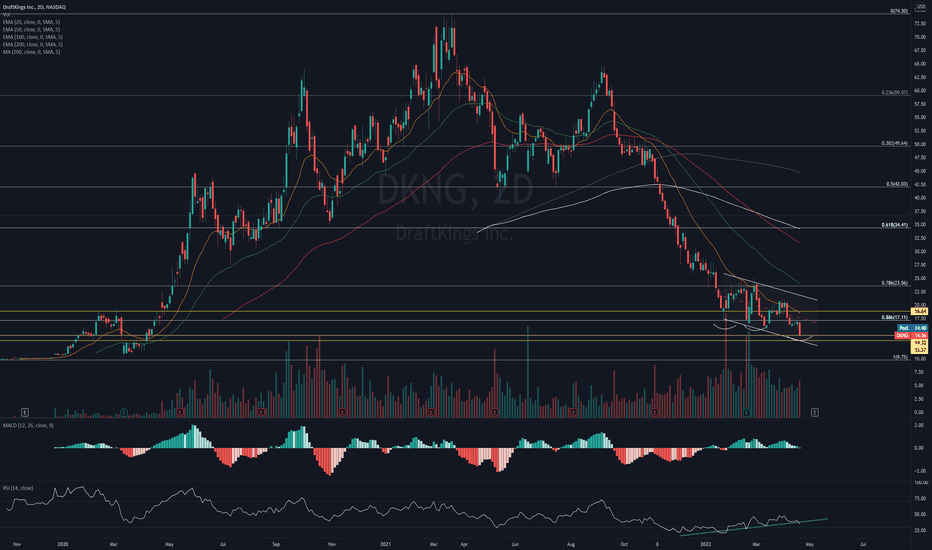Click the 0.886(17.11) Fibonacci level label
This screenshot has height=550, width=932.
point(895,318)
